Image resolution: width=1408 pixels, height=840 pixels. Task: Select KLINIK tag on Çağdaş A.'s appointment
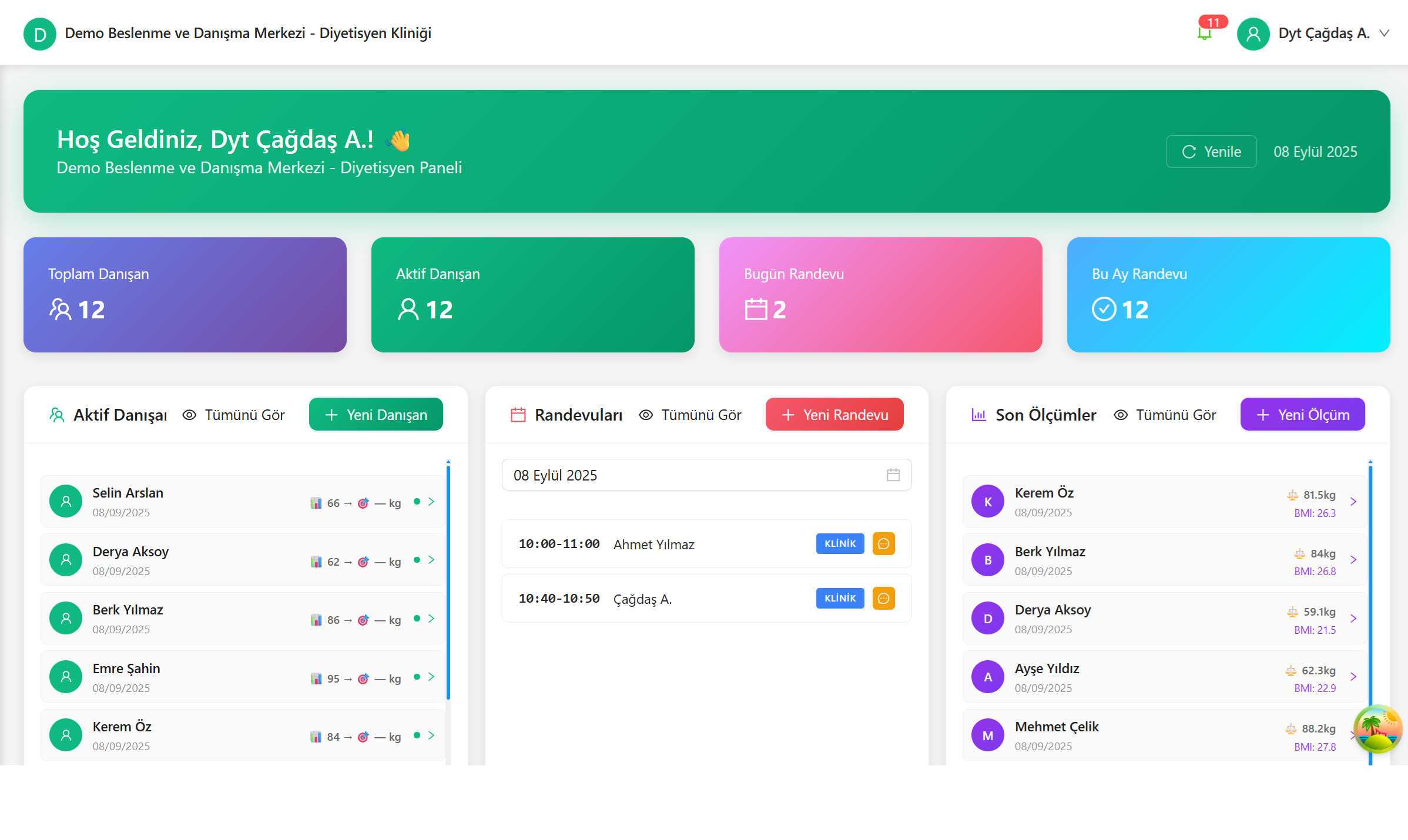click(840, 598)
